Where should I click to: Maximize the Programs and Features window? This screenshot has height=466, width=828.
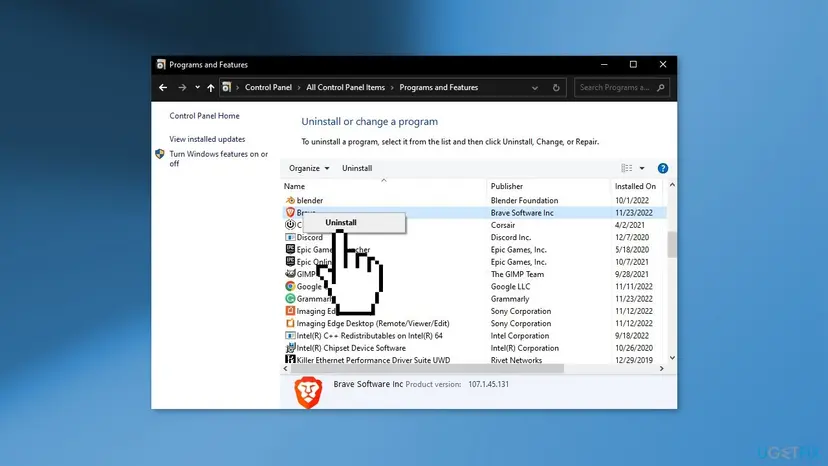tap(633, 64)
